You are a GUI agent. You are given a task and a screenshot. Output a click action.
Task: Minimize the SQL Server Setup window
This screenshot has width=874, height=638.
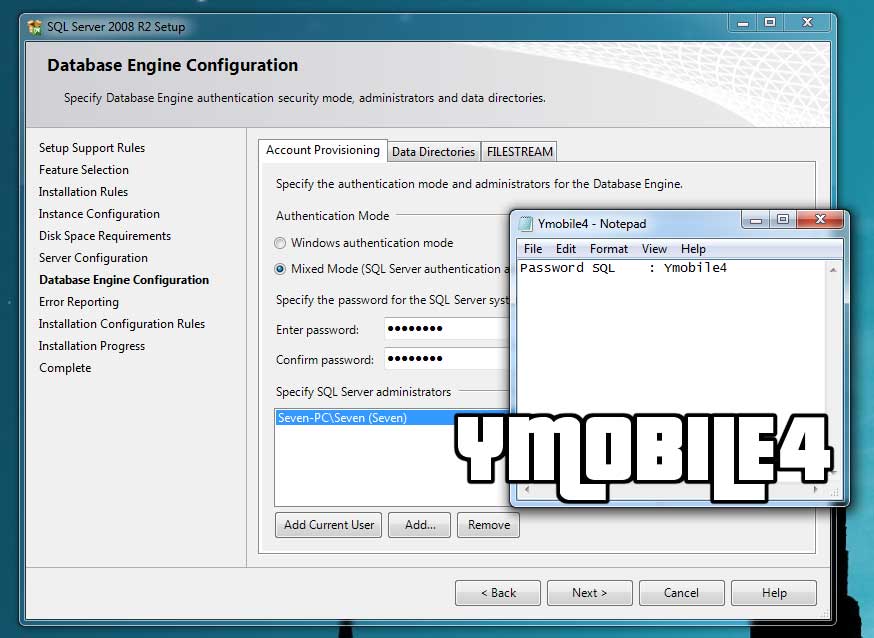[742, 23]
